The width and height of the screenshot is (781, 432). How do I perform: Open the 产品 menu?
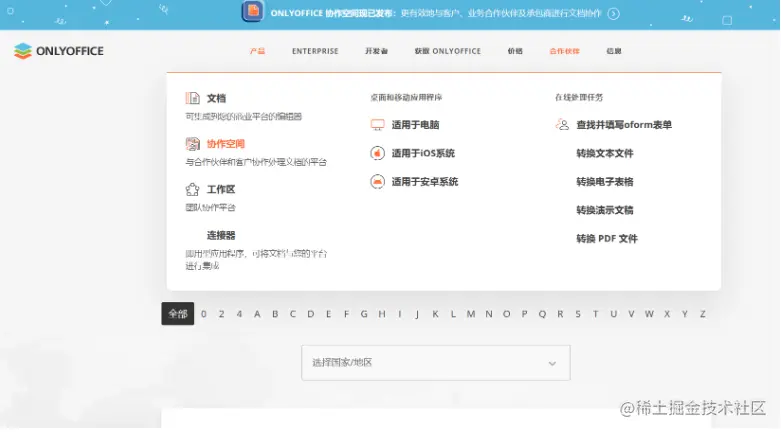258,51
